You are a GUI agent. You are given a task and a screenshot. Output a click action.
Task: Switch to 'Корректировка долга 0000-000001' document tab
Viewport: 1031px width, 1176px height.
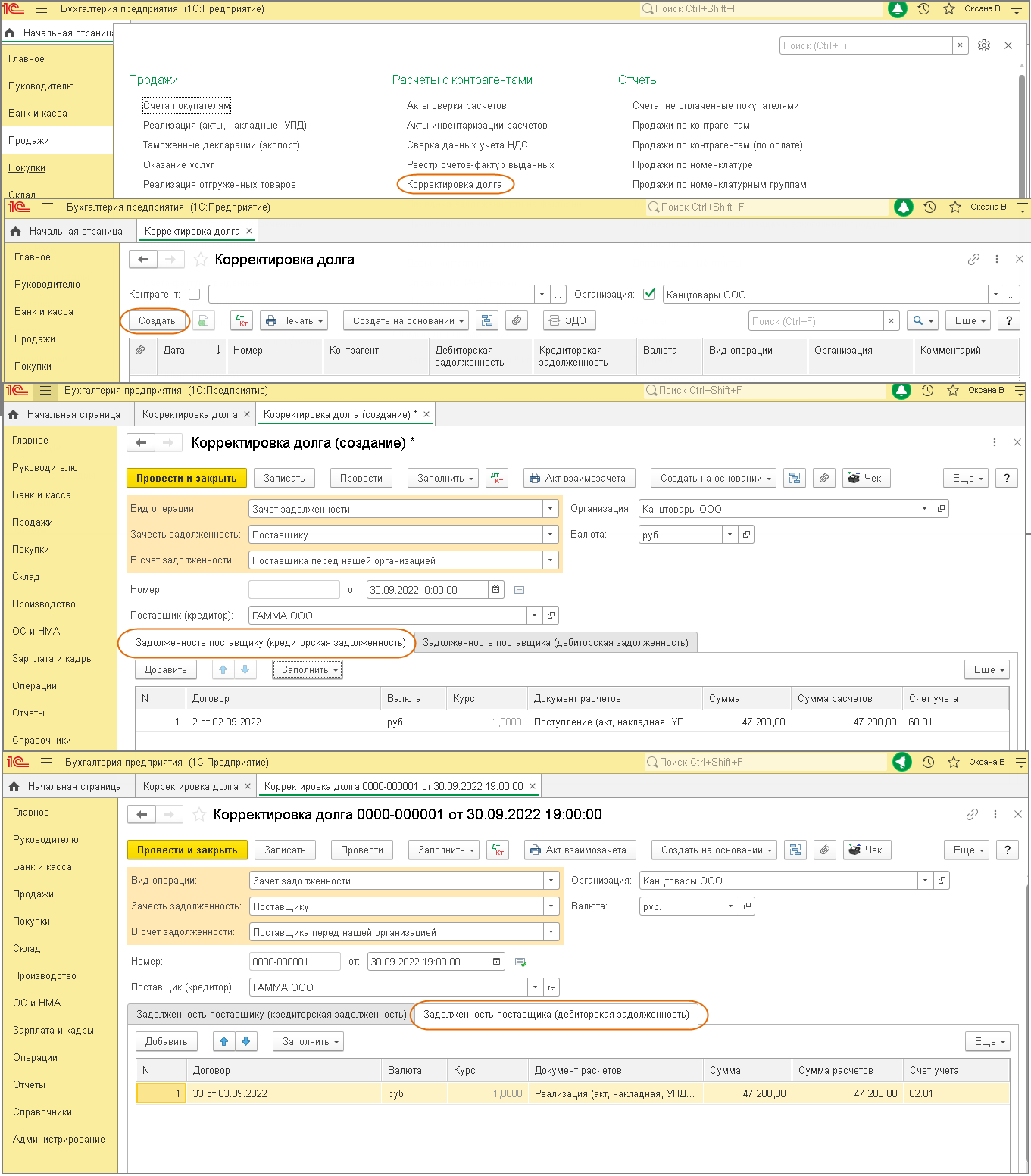[394, 787]
